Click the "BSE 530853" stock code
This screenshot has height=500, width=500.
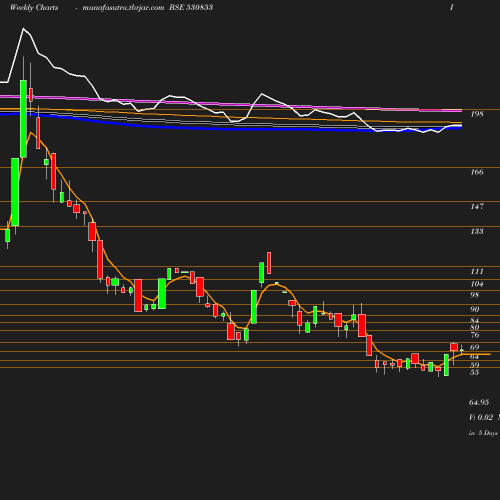(191, 7)
